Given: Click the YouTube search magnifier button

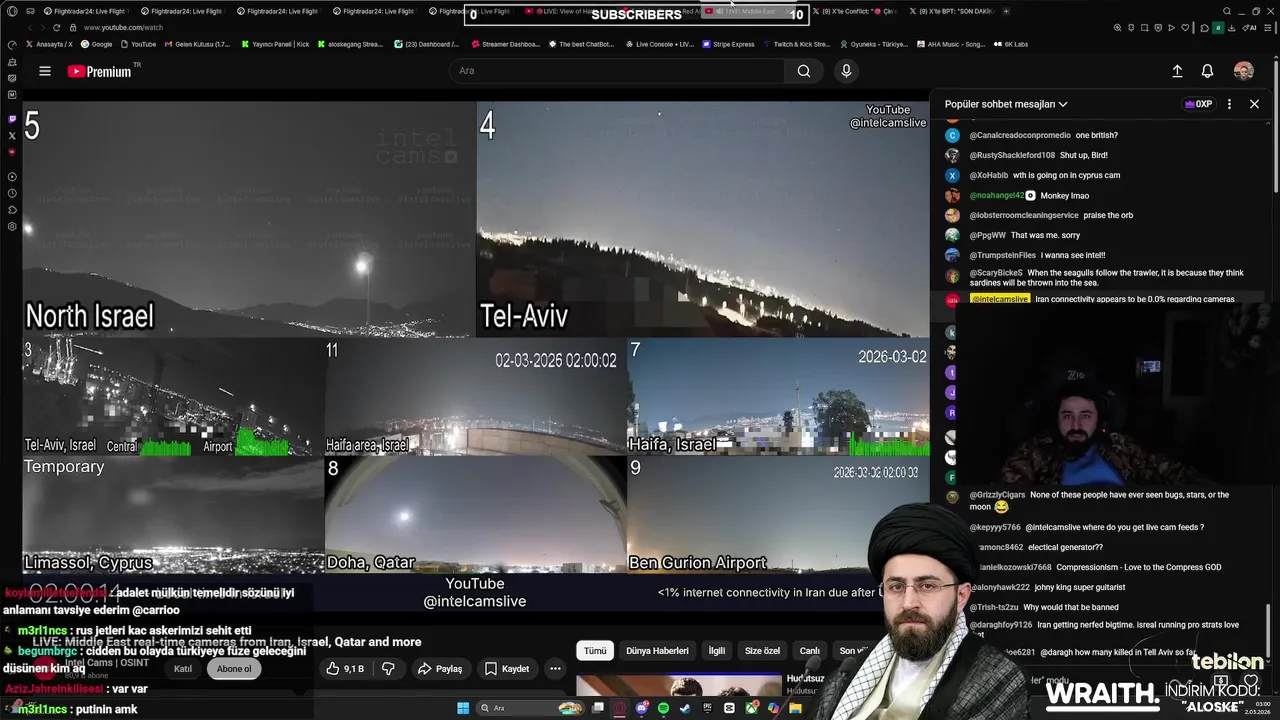Looking at the screenshot, I should tap(804, 71).
